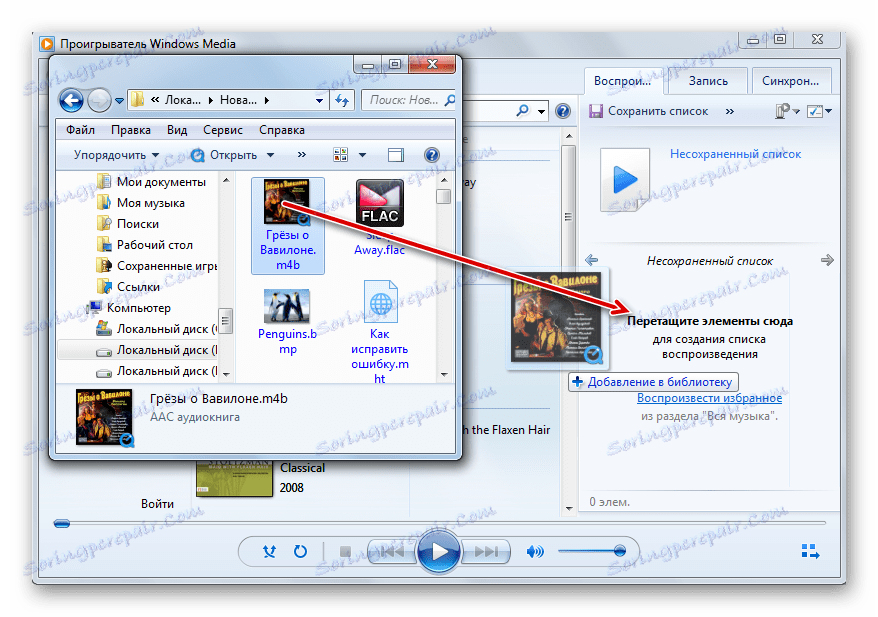Toggle the preview pane icon in Explorer
Viewport: 878px width, 617px height.
[396, 155]
